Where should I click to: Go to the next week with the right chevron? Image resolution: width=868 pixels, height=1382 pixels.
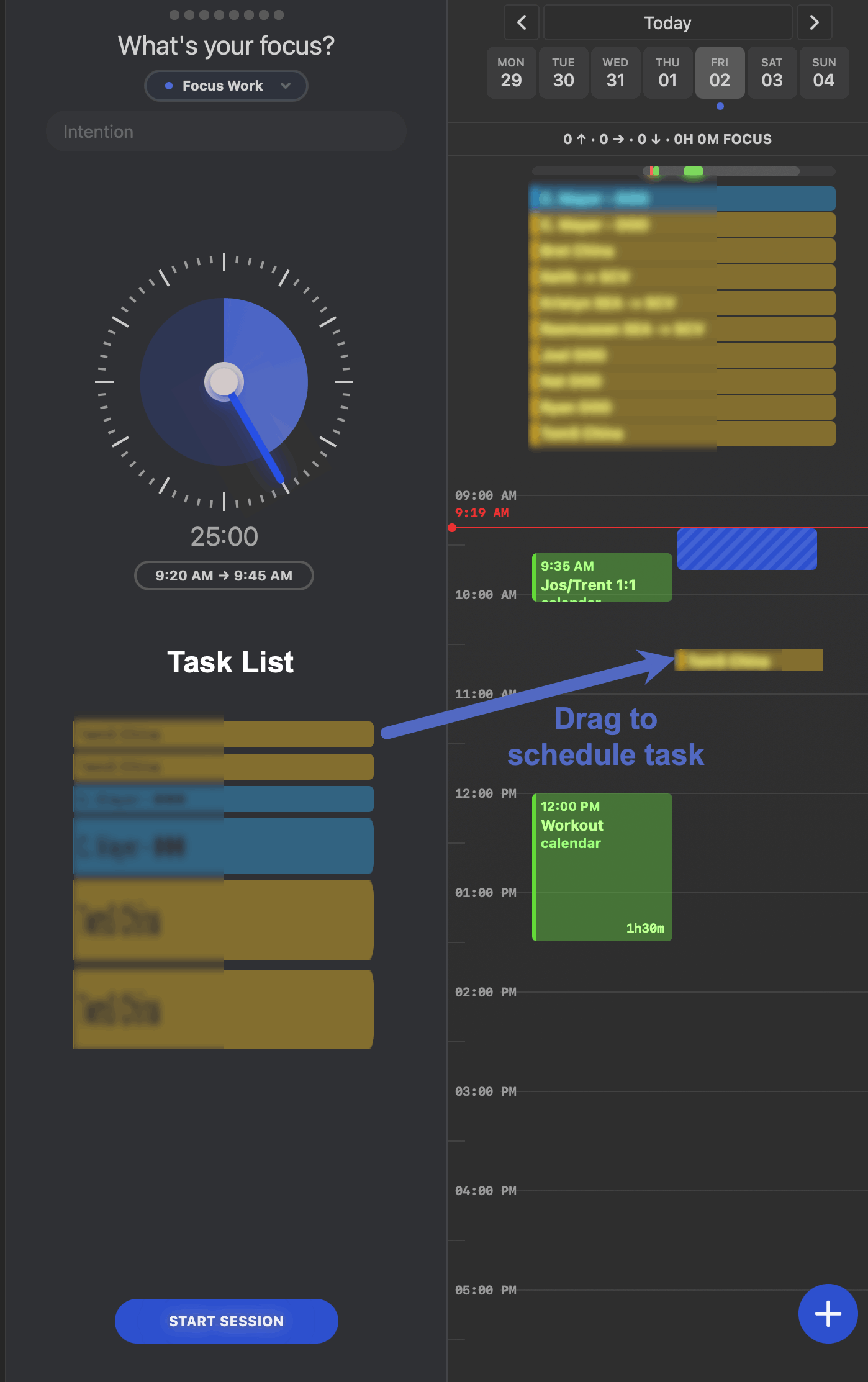click(814, 23)
